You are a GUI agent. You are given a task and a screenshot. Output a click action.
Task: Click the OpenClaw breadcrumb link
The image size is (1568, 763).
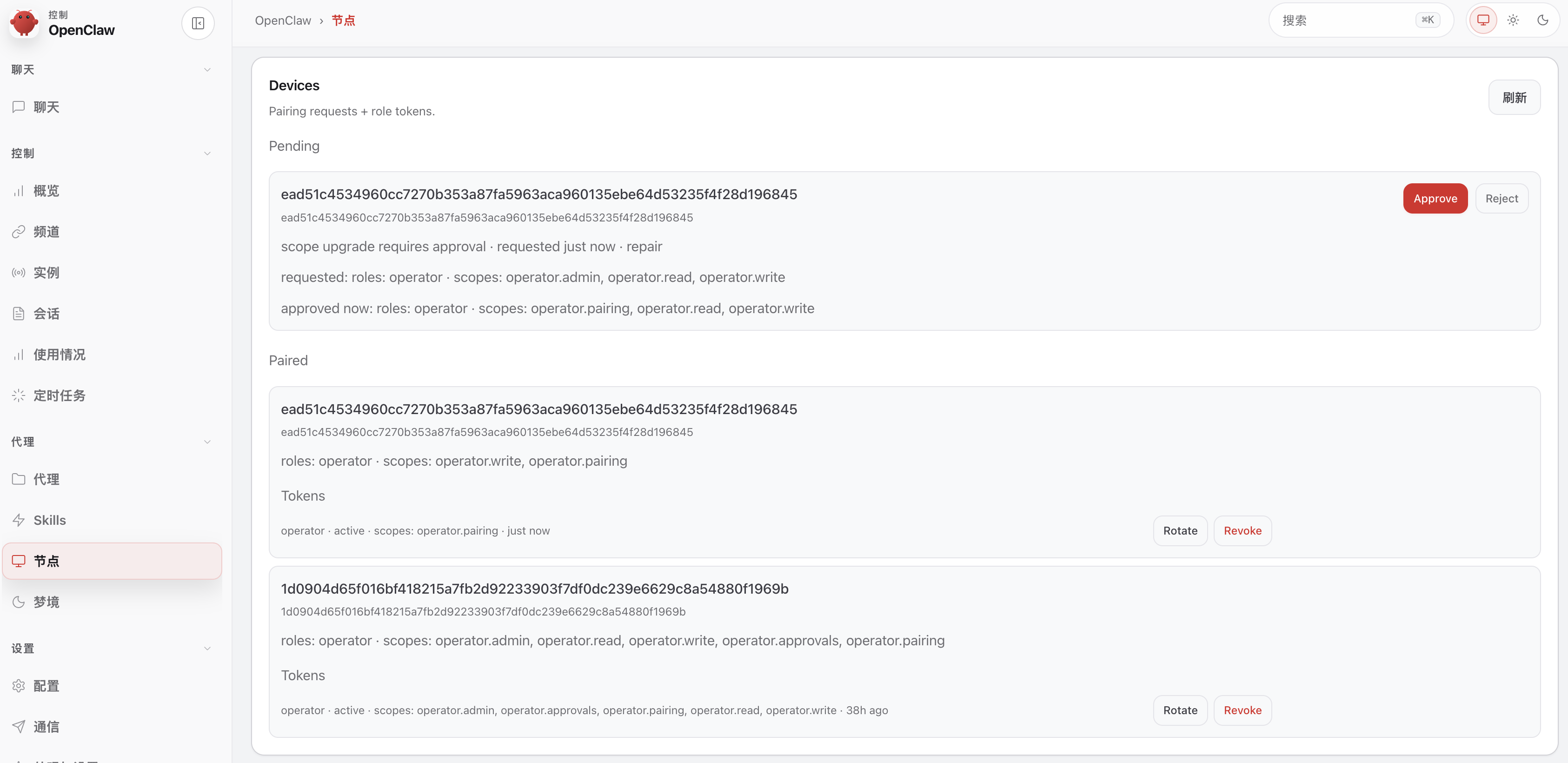coord(282,20)
